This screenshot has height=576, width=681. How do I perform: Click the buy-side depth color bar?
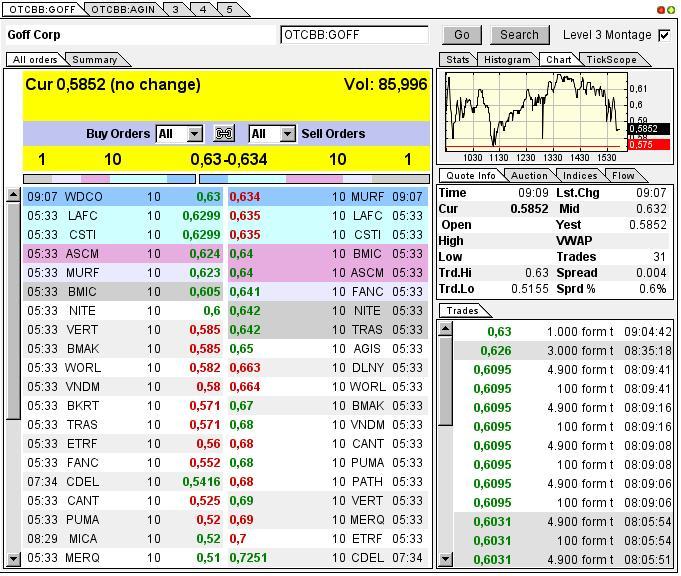coord(109,179)
